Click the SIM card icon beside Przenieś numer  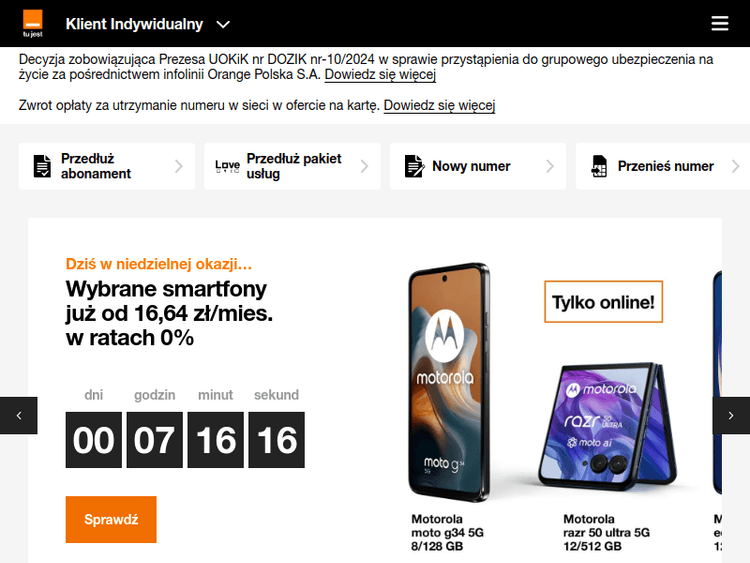pyautogui.click(x=599, y=166)
